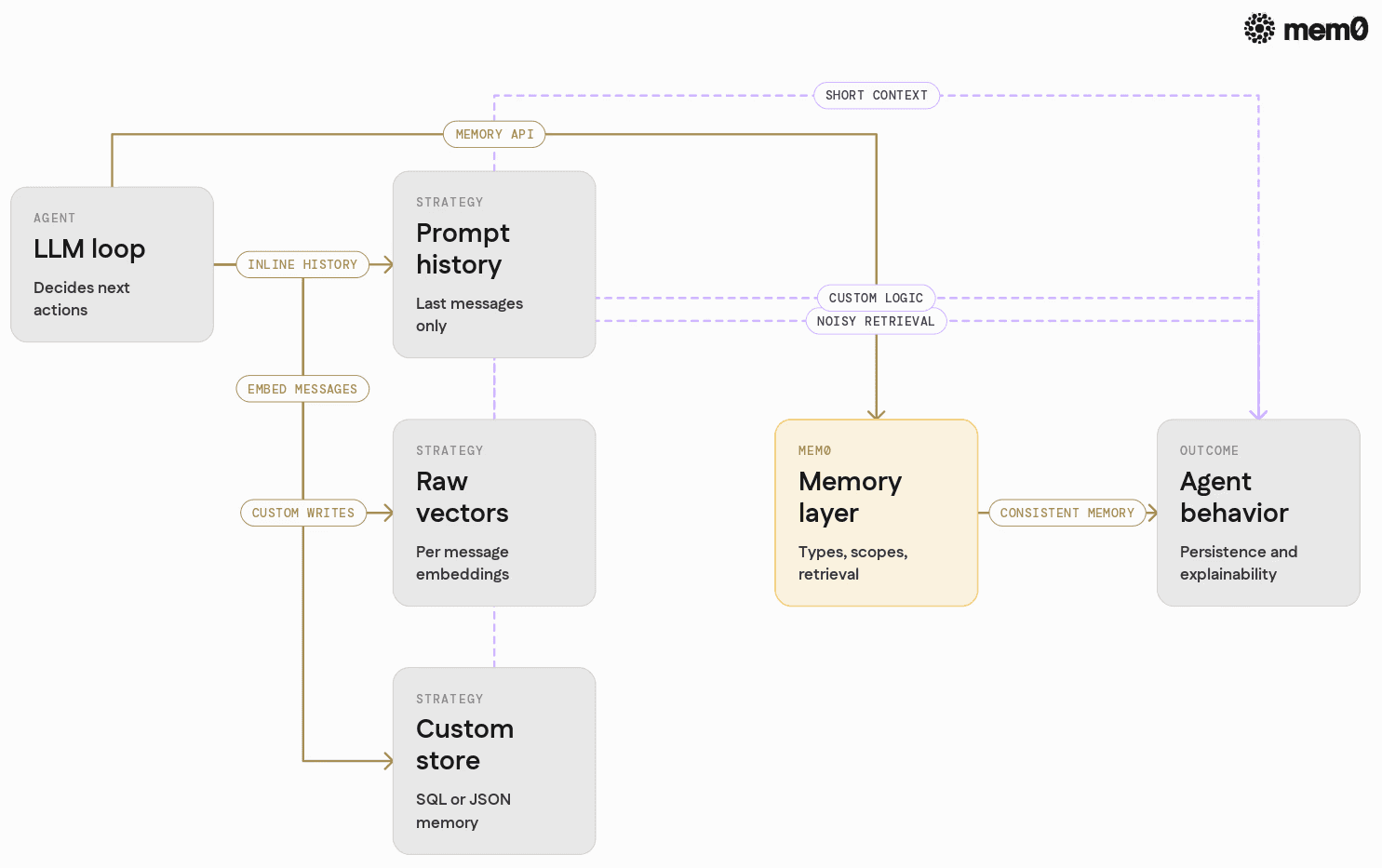Viewport: 1382px width, 868px height.
Task: Click the 'Decides next actions' text
Action: pyautogui.click(x=82, y=299)
